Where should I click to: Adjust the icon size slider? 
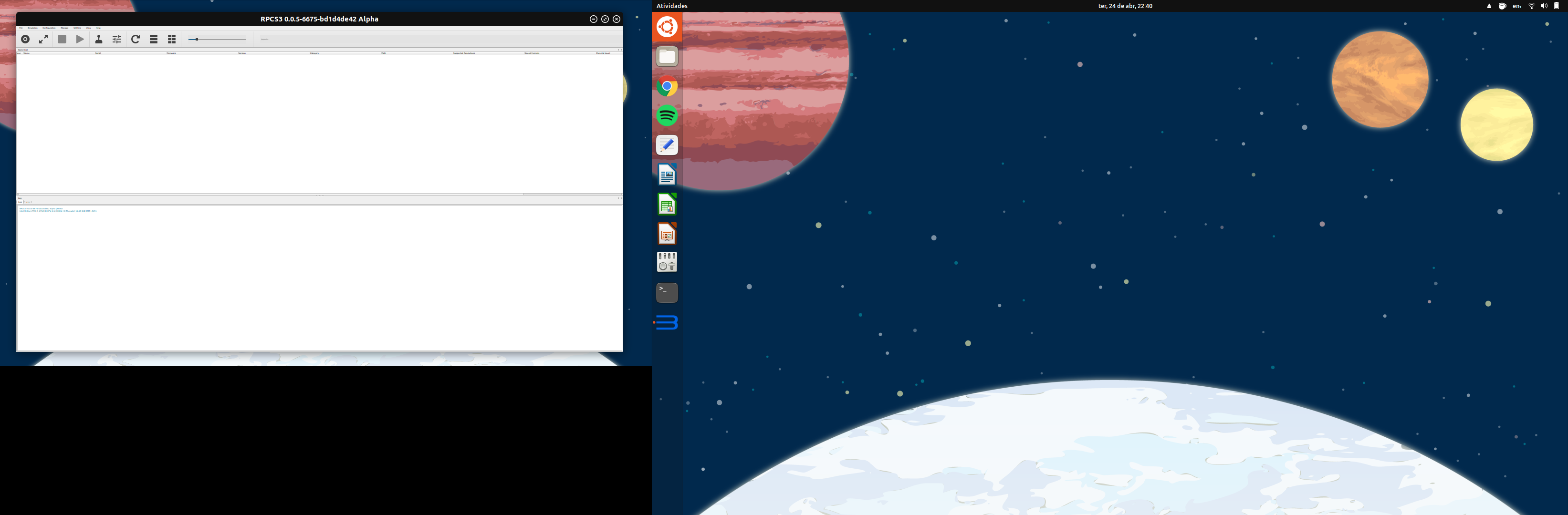[197, 40]
